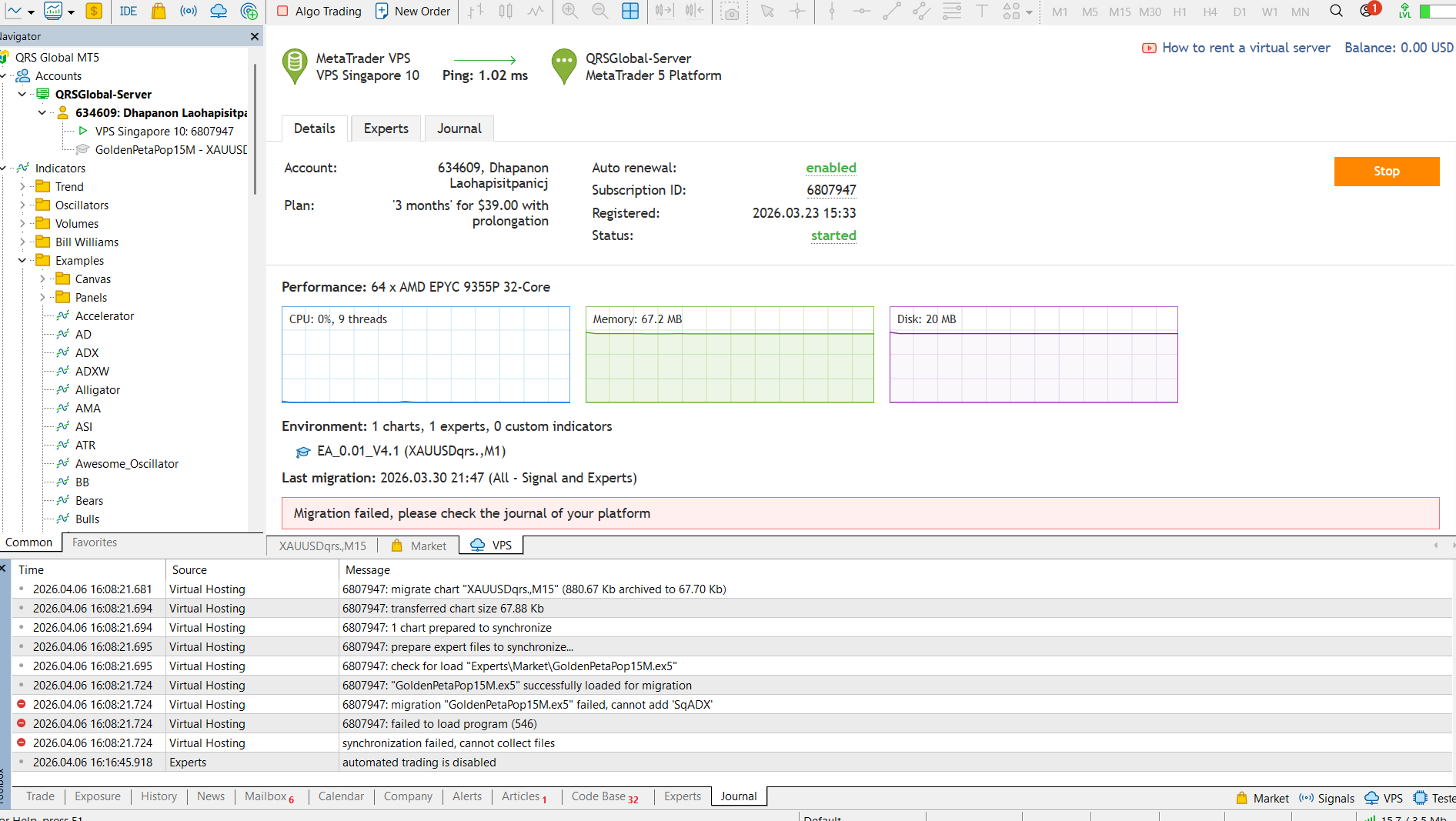Select the equidistant channel tool
Image resolution: width=1456 pixels, height=821 pixels.
pos(922,11)
